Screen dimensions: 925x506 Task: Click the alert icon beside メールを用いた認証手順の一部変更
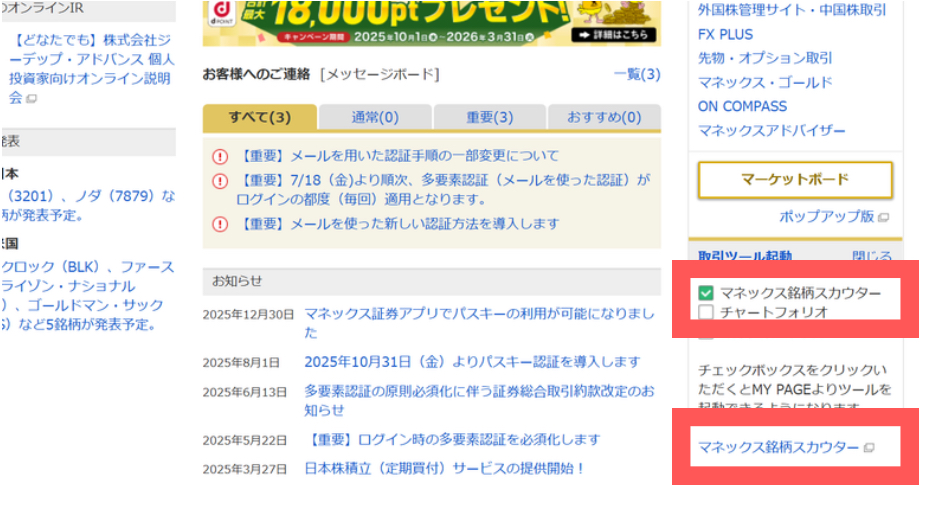[220, 156]
